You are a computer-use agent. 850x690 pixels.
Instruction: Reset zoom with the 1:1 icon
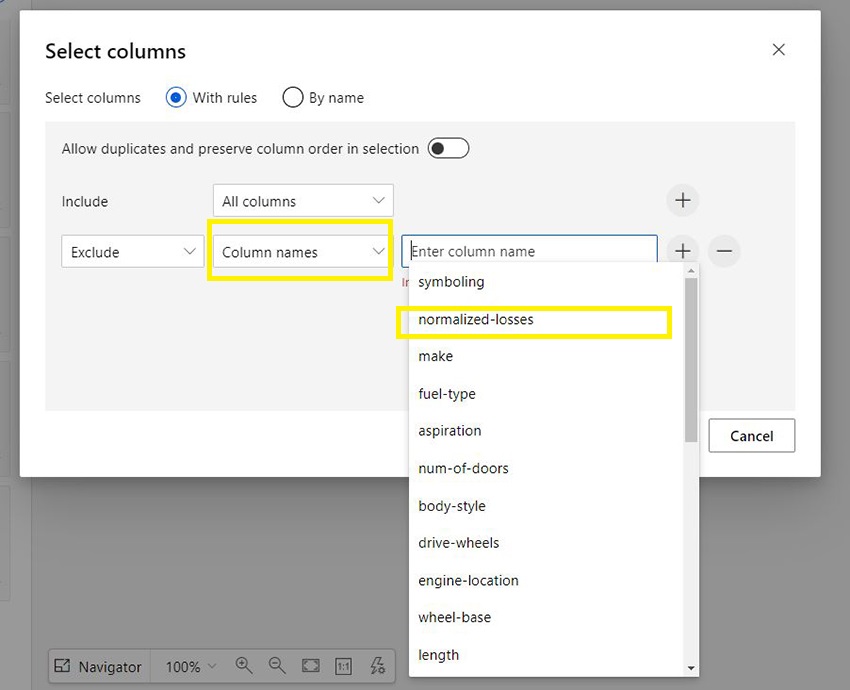point(344,666)
